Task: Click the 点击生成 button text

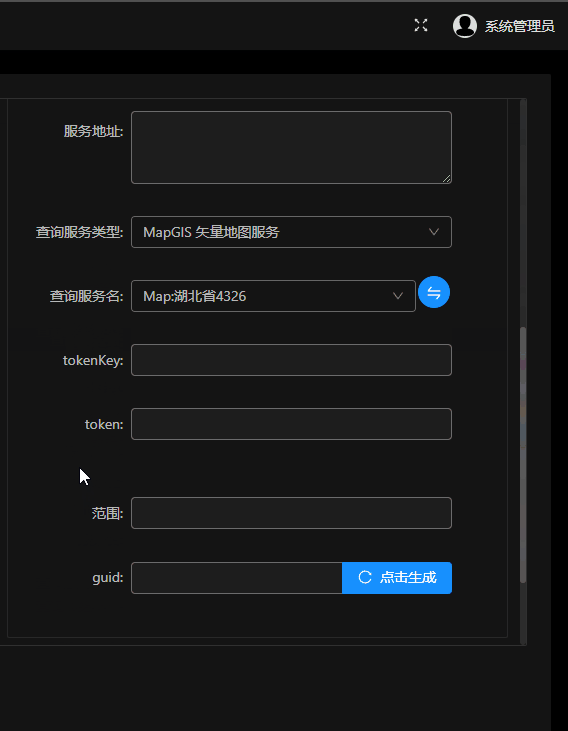Action: 409,577
